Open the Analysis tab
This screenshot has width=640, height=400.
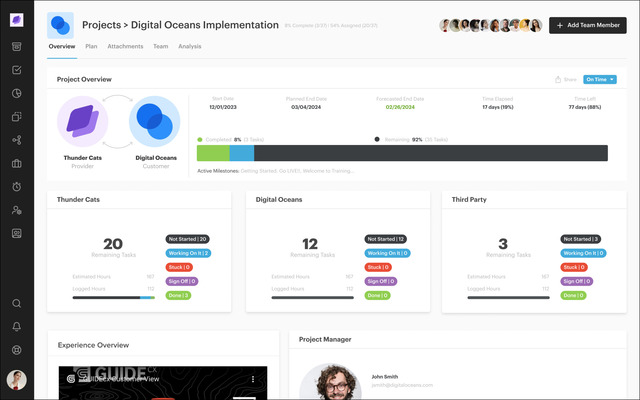[190, 47]
